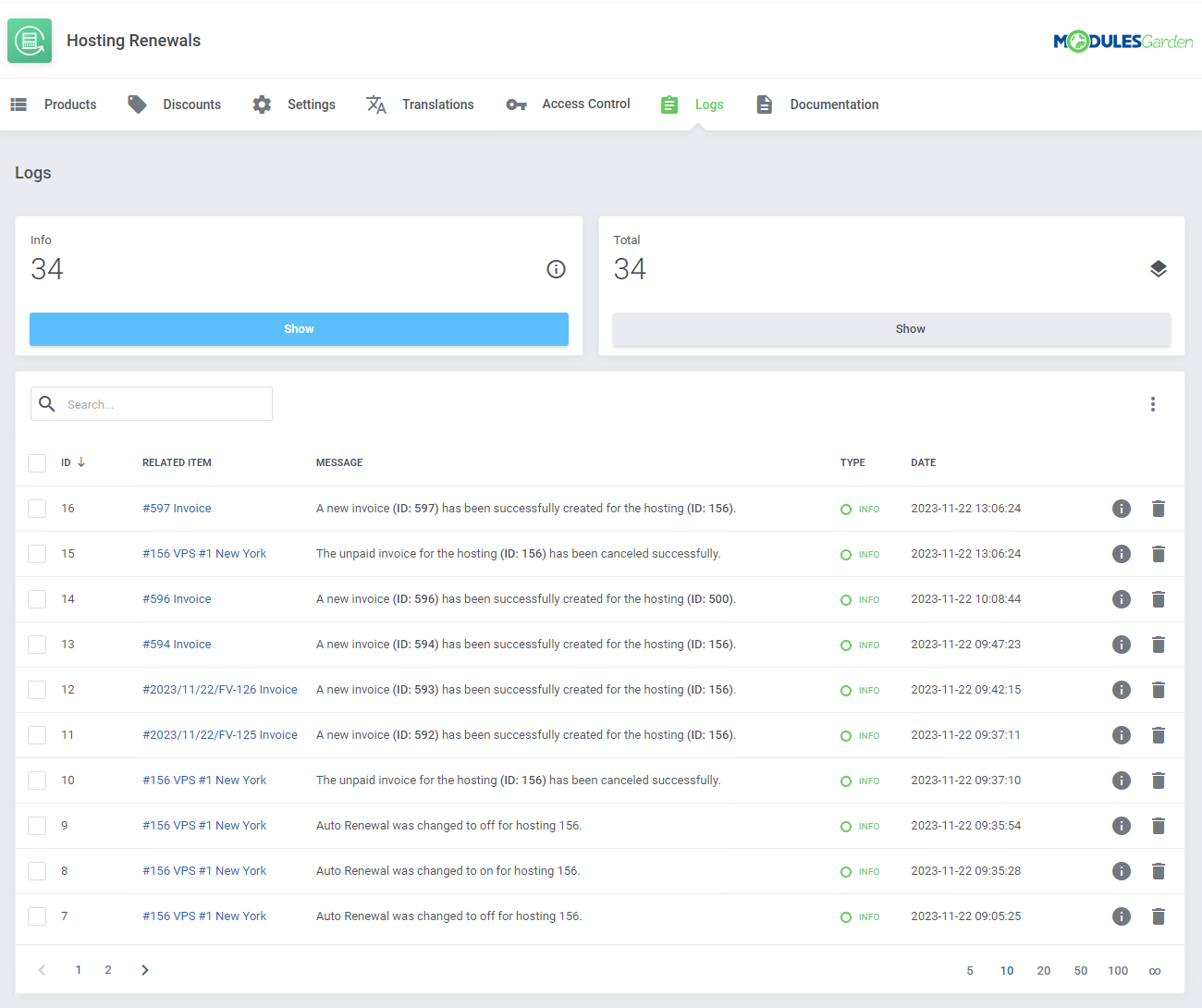
Task: Open the #597 Invoice link
Action: tap(177, 509)
